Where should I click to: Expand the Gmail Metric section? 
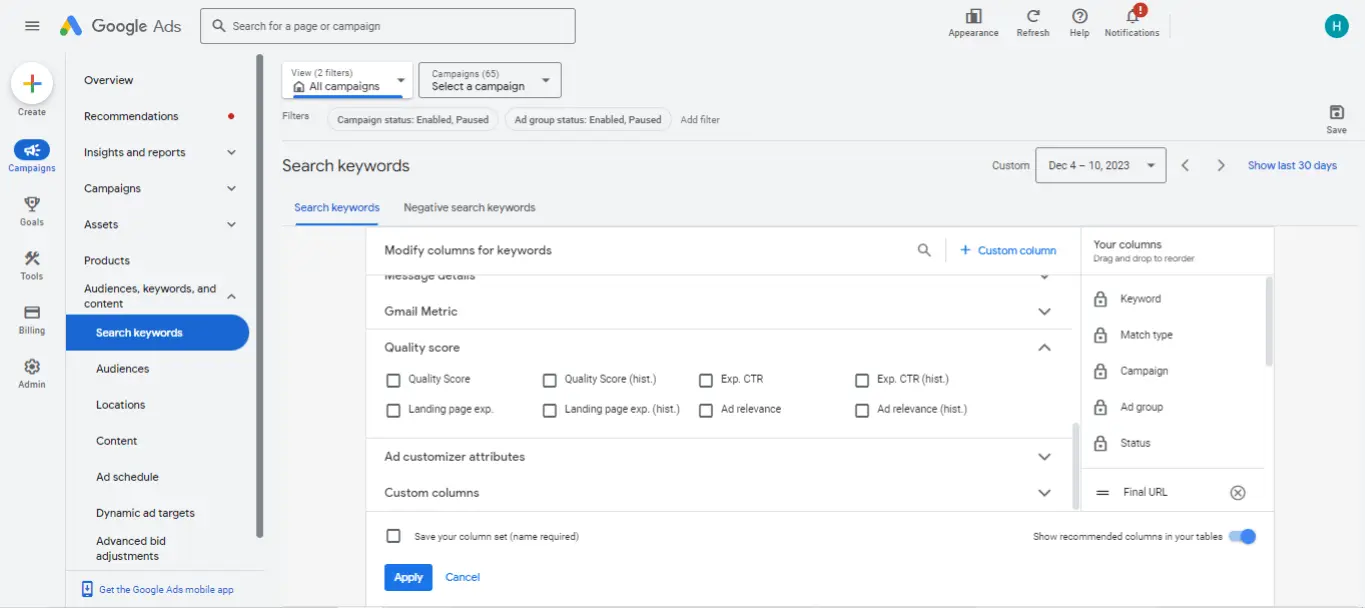pos(1044,312)
